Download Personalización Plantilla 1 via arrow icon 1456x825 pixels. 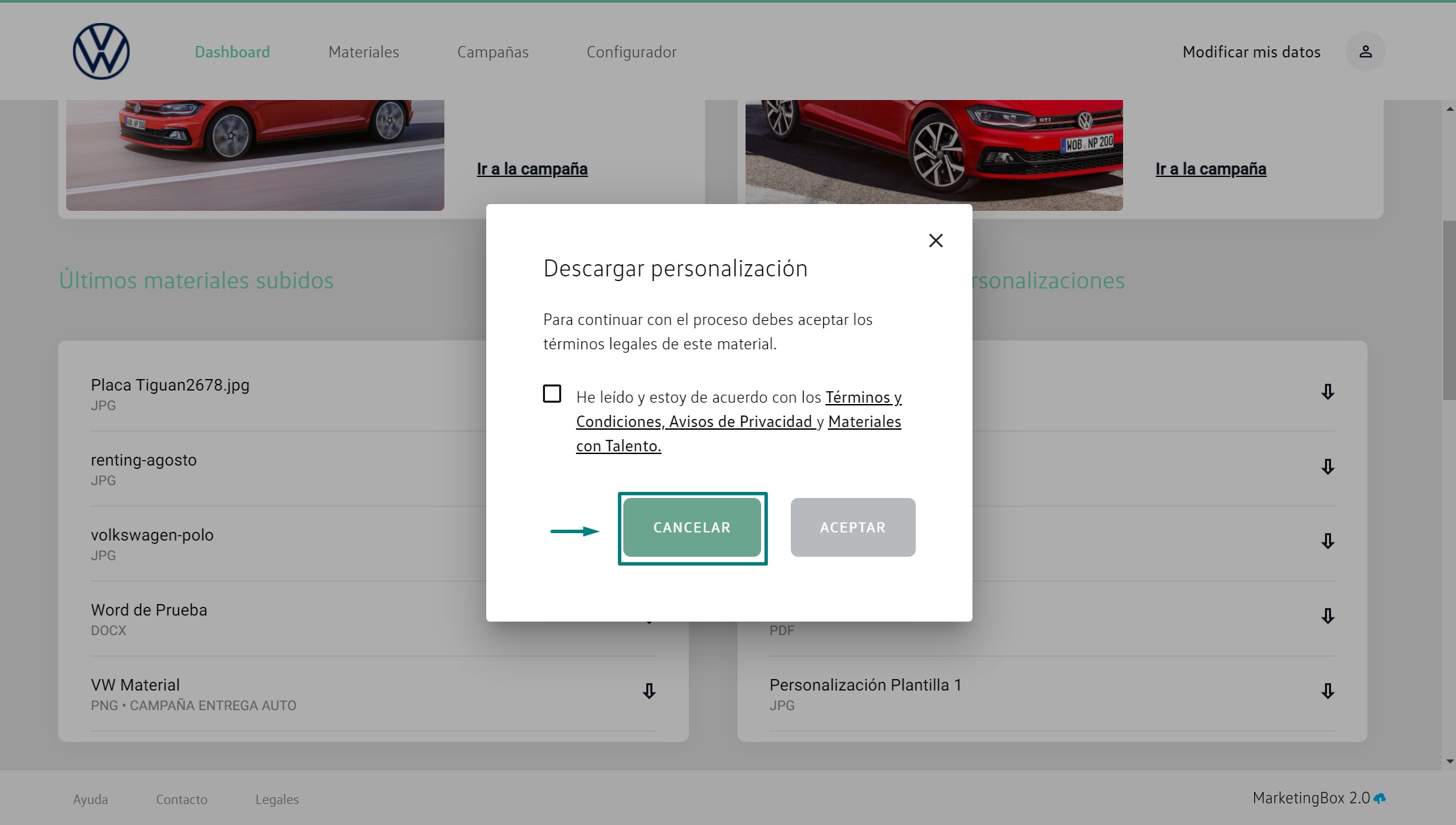(1328, 691)
